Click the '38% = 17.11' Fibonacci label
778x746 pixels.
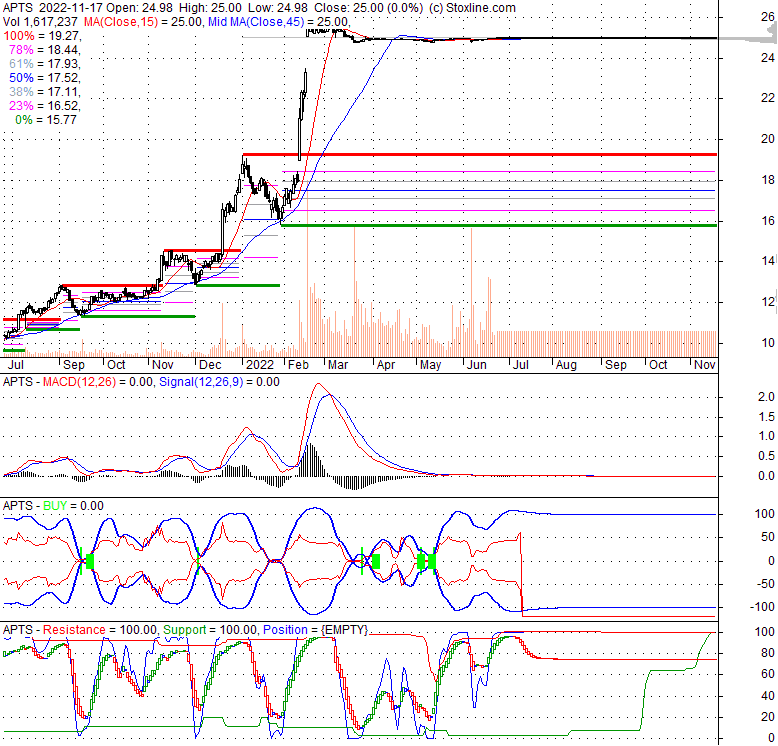44,92
